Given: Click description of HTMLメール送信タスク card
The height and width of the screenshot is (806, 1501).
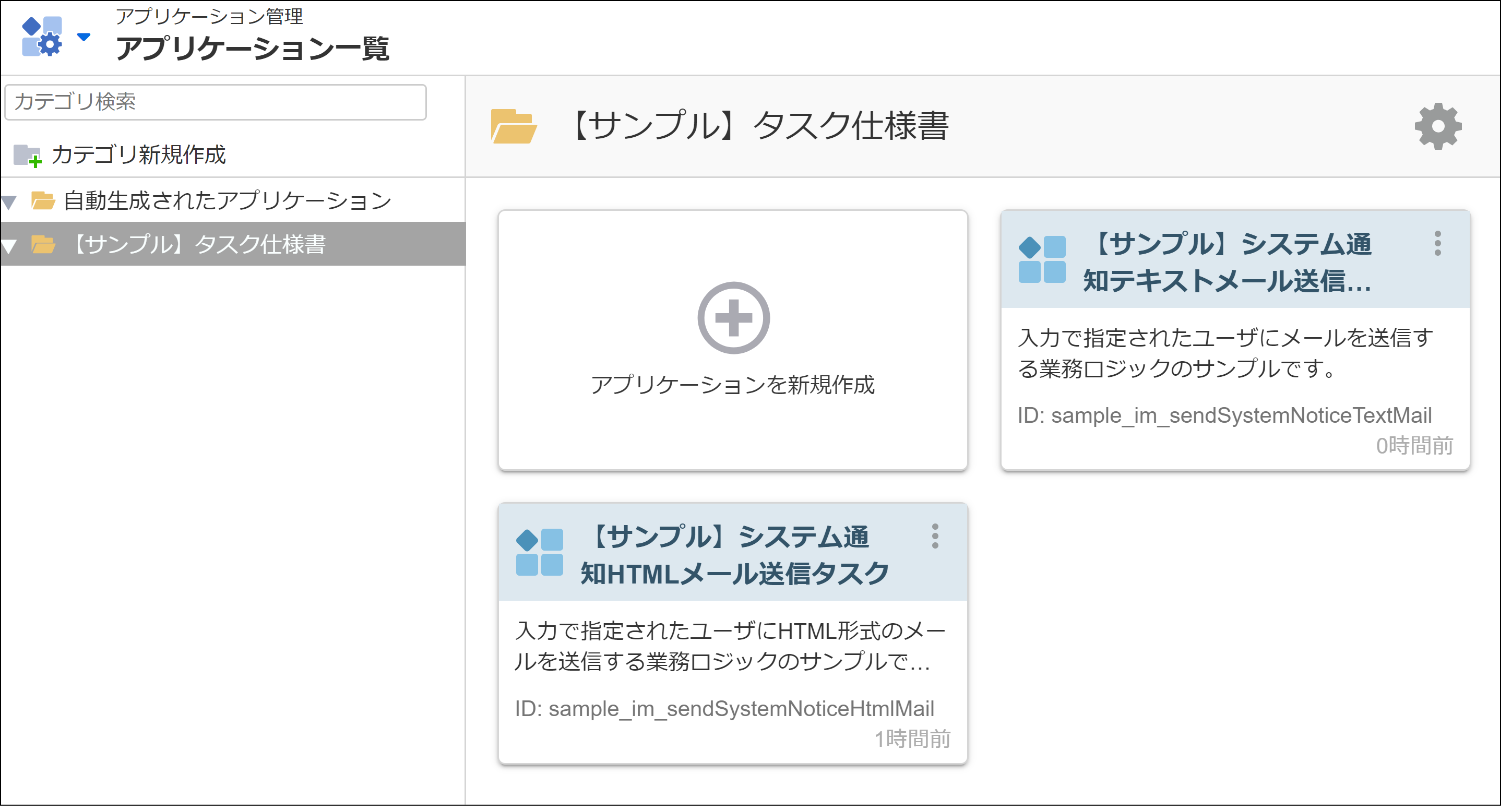Looking at the screenshot, I should coord(732,647).
